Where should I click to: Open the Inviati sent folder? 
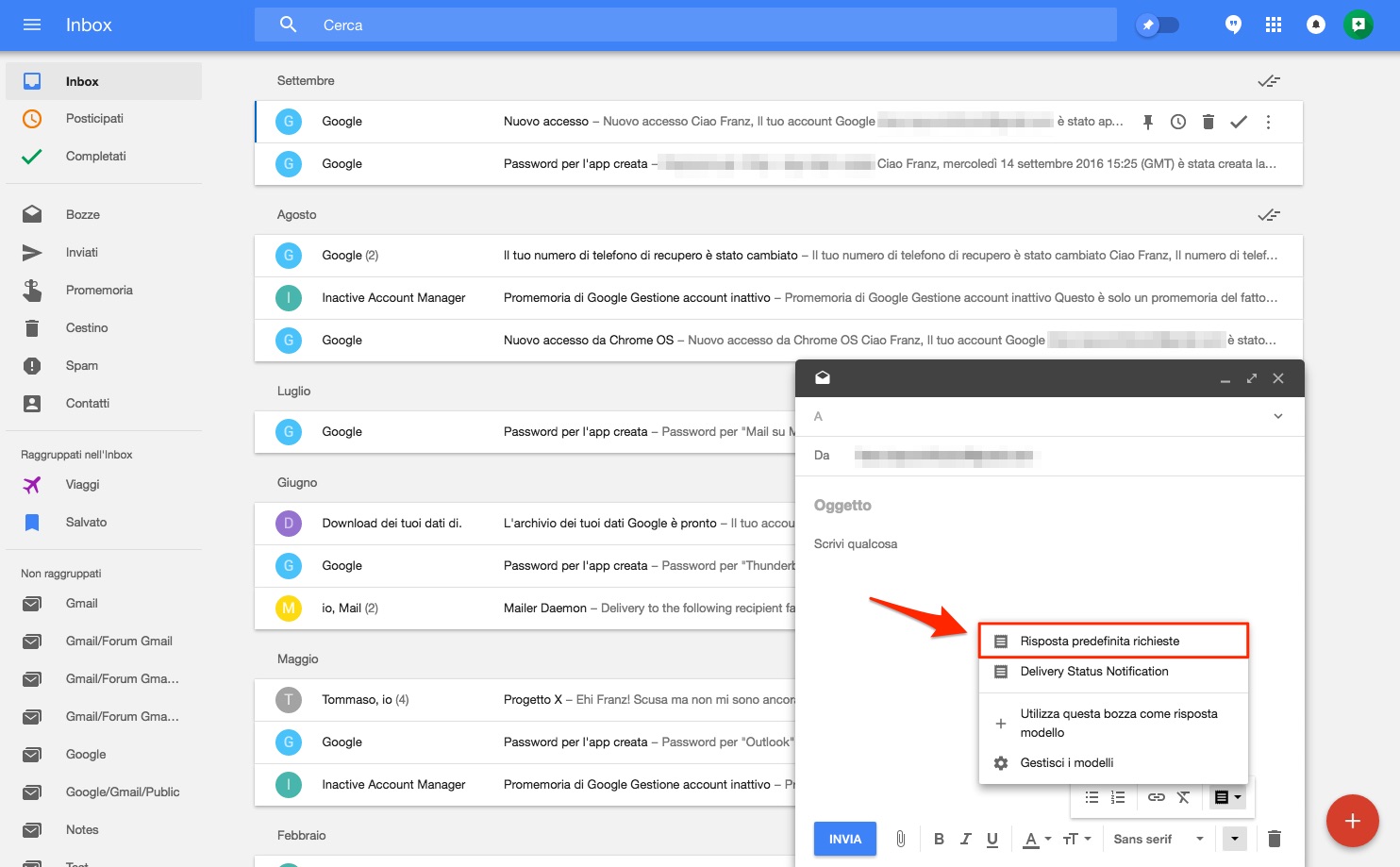coord(104,252)
